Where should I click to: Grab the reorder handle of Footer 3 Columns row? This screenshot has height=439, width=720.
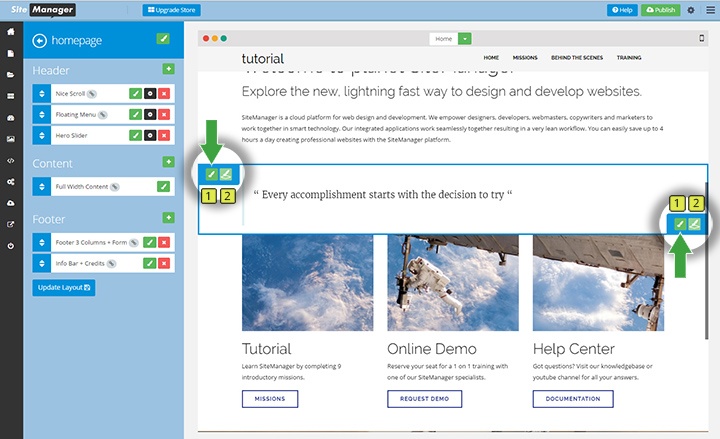[42, 242]
